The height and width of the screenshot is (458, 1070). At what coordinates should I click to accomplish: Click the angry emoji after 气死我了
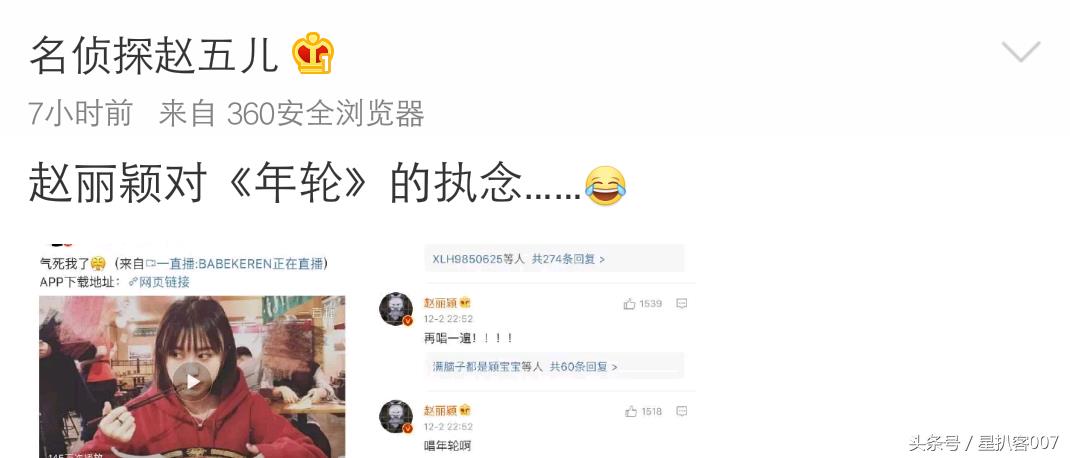coord(98,263)
